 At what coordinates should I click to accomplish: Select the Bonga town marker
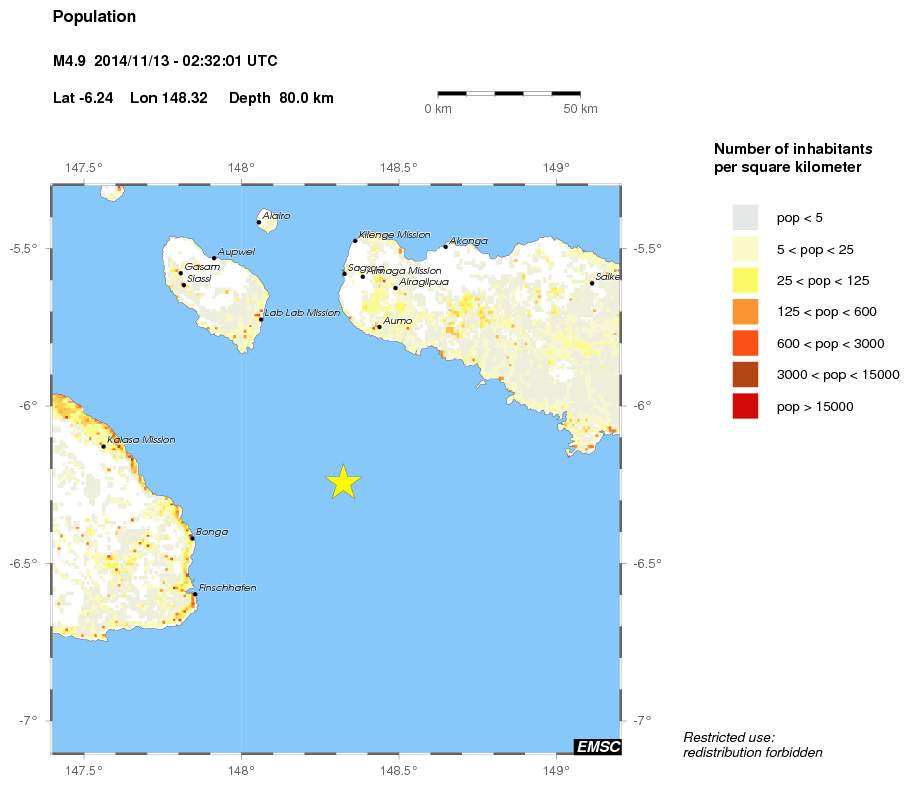click(192, 538)
